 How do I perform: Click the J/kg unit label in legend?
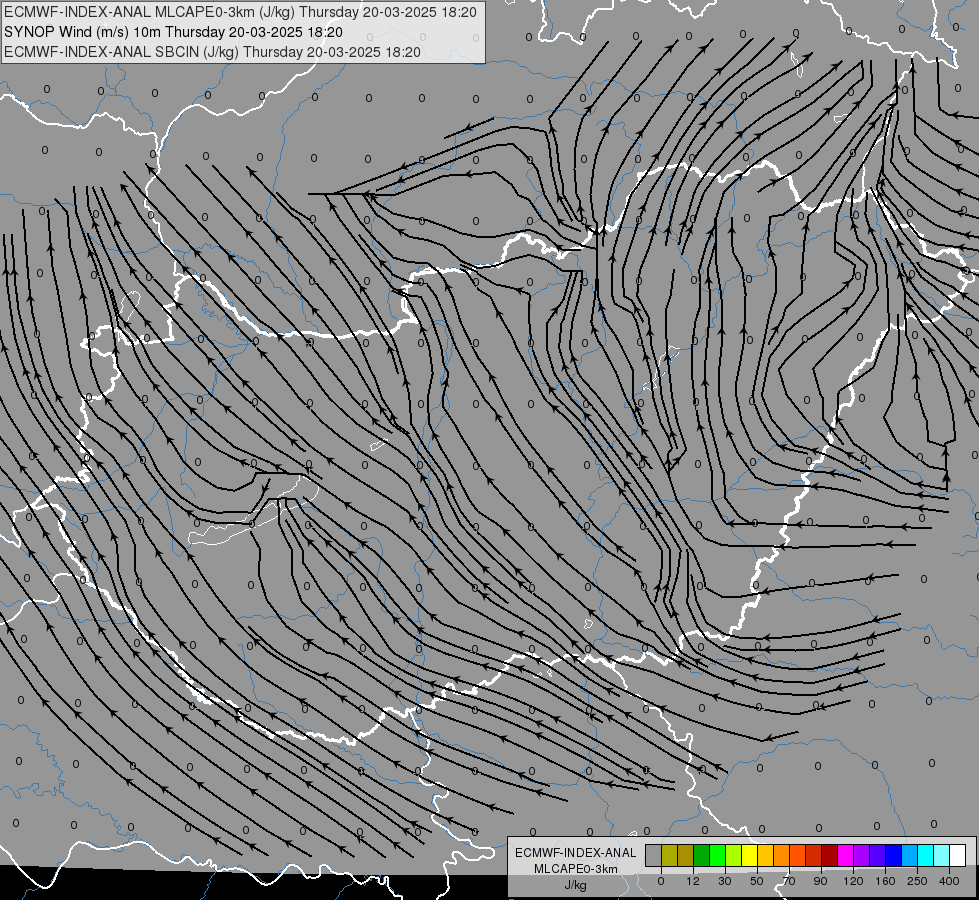(576, 885)
